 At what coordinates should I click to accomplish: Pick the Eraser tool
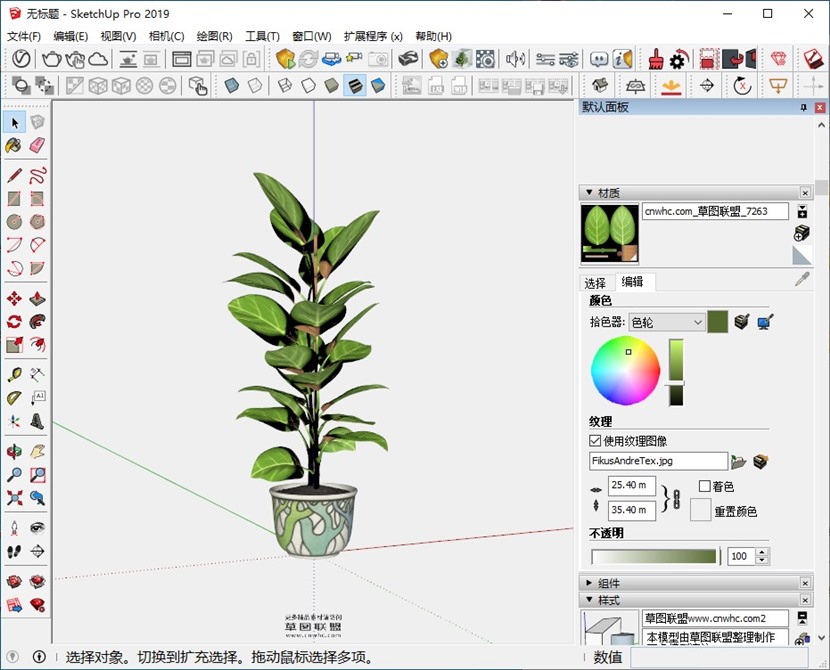pos(37,146)
